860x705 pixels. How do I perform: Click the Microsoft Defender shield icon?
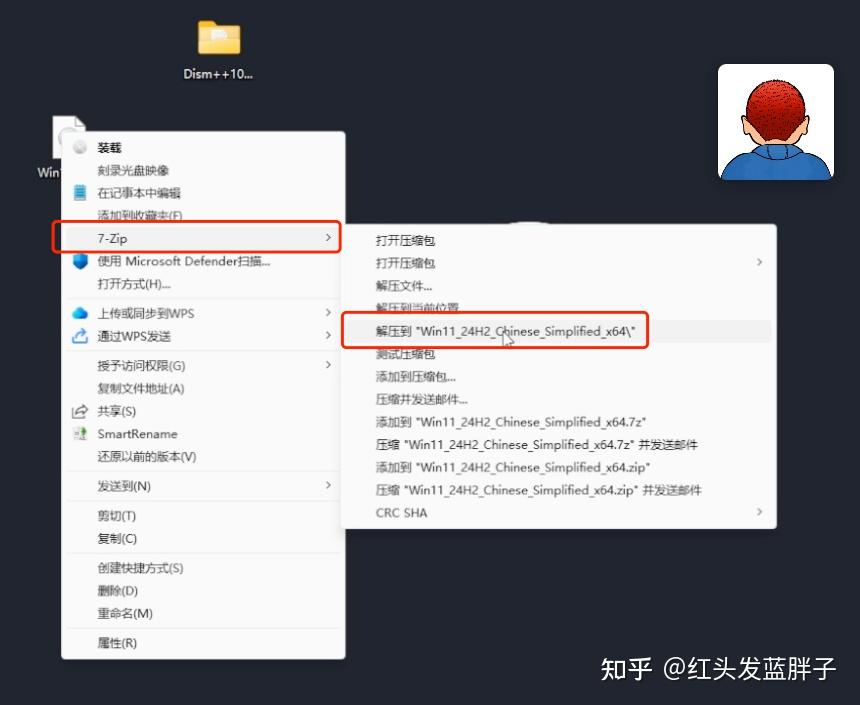pyautogui.click(x=80, y=261)
